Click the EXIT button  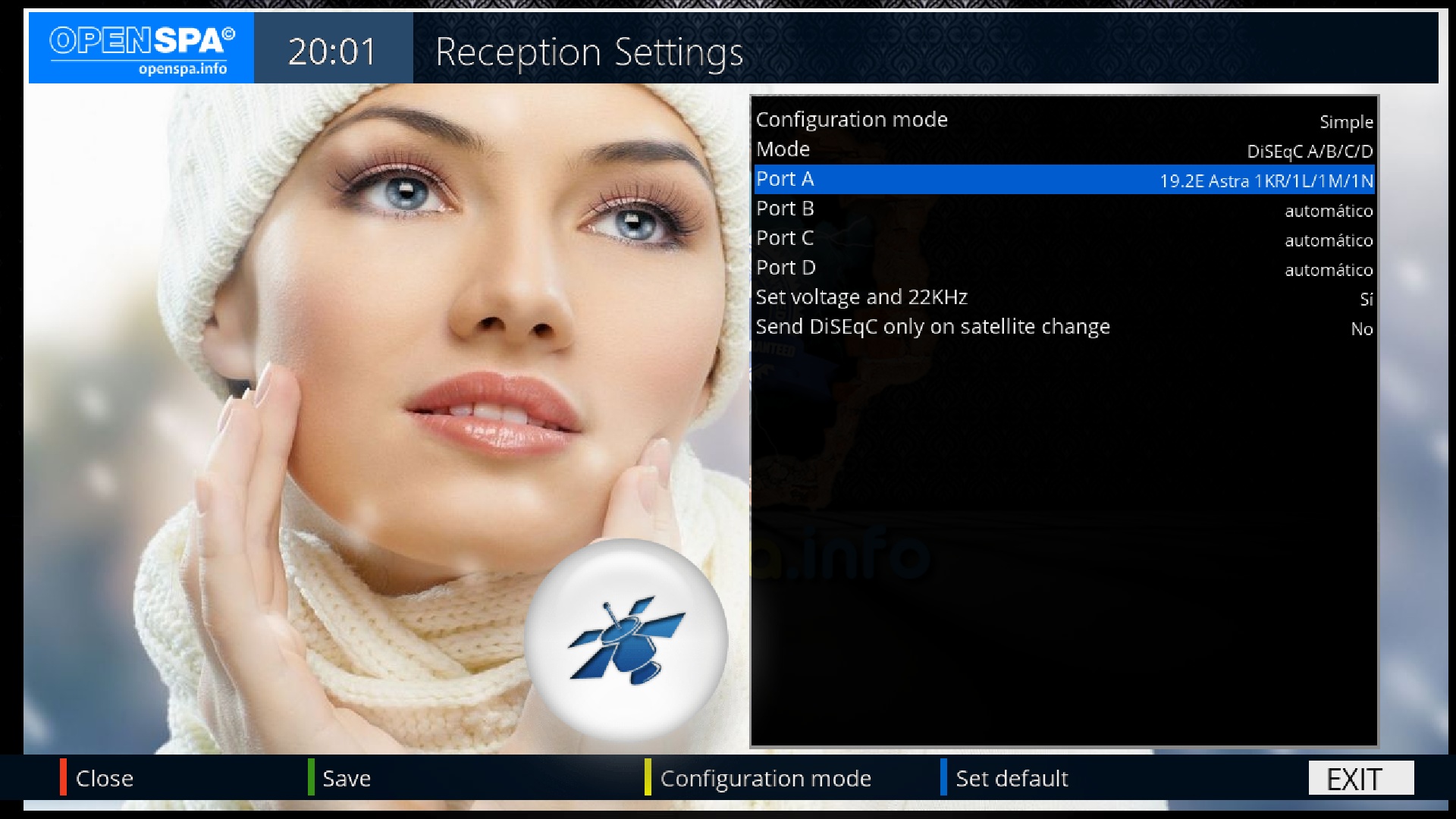pos(1361,778)
